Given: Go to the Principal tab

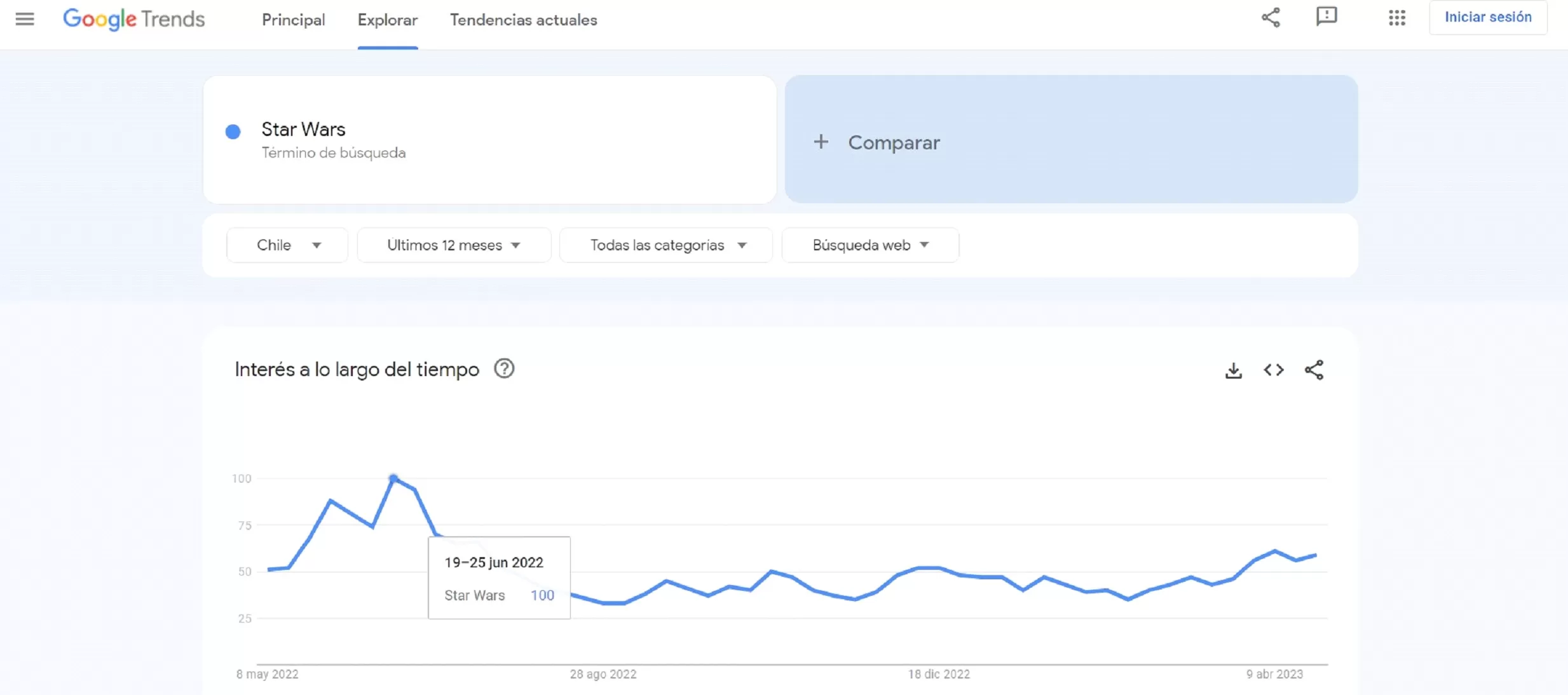Looking at the screenshot, I should coord(293,20).
